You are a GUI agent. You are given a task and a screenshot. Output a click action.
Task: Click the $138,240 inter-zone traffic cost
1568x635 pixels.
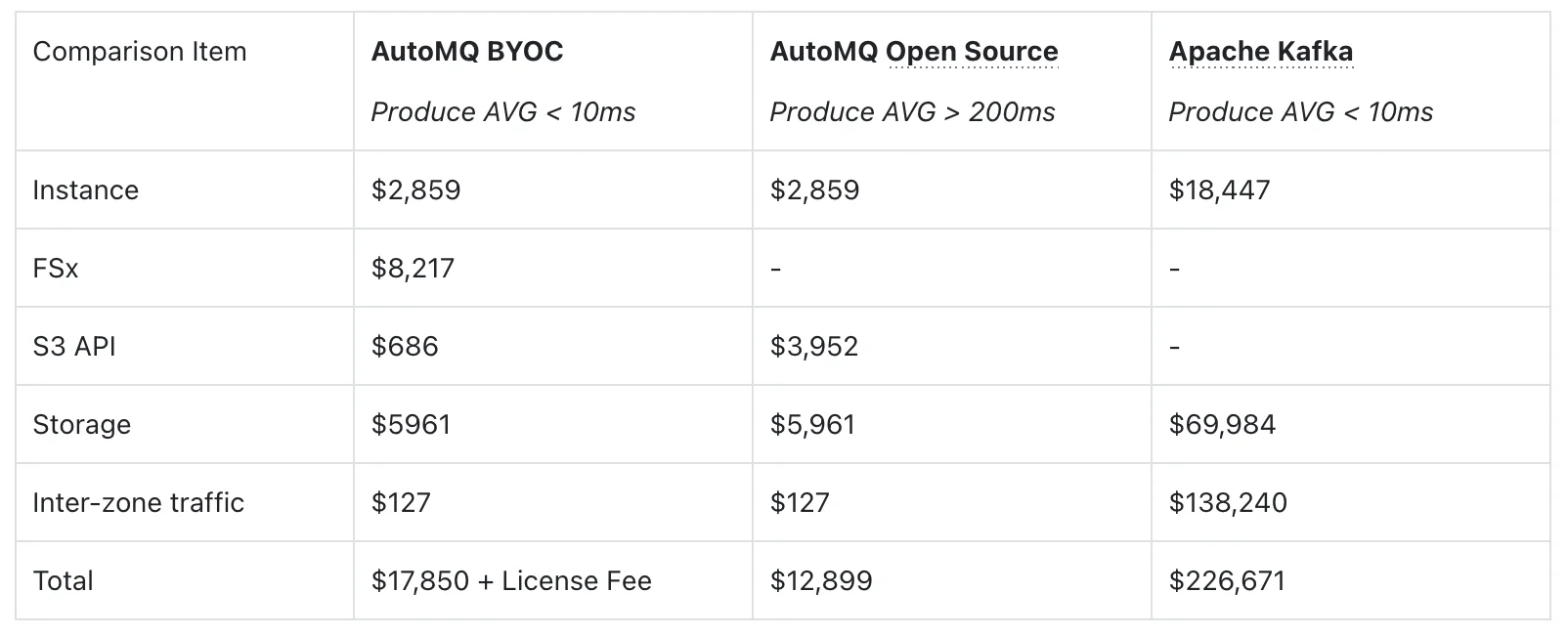[x=1228, y=502]
